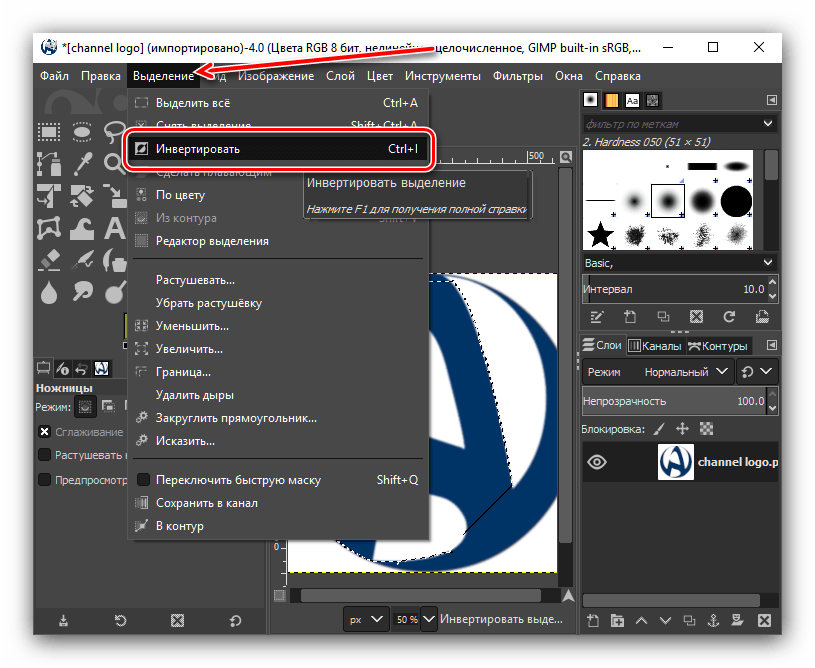Toggle lock alpha channel icon
The width and height of the screenshot is (815, 668).
(706, 429)
